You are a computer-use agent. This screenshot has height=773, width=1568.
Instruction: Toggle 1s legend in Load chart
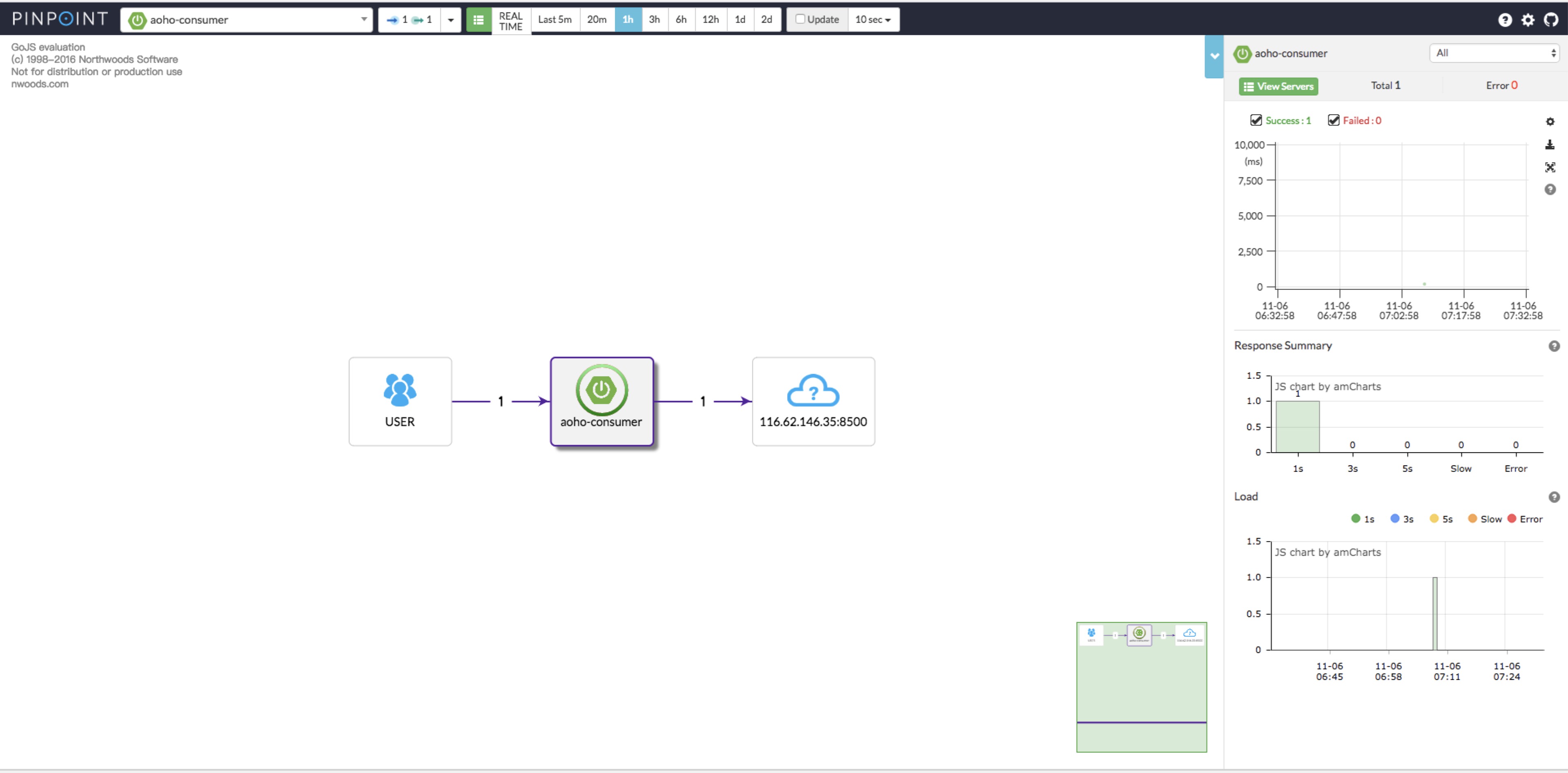[1362, 519]
